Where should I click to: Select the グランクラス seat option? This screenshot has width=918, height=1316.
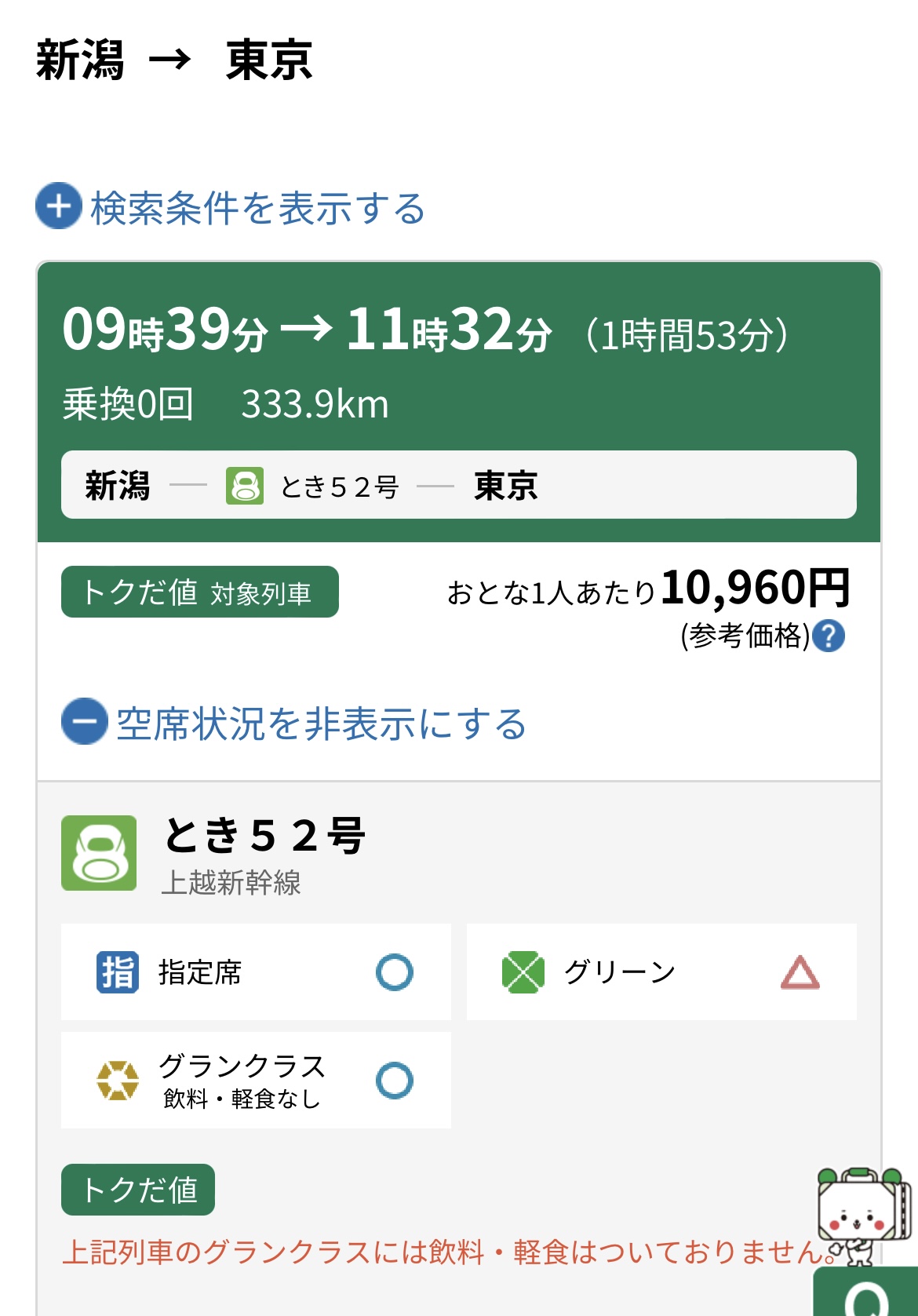pos(256,1081)
